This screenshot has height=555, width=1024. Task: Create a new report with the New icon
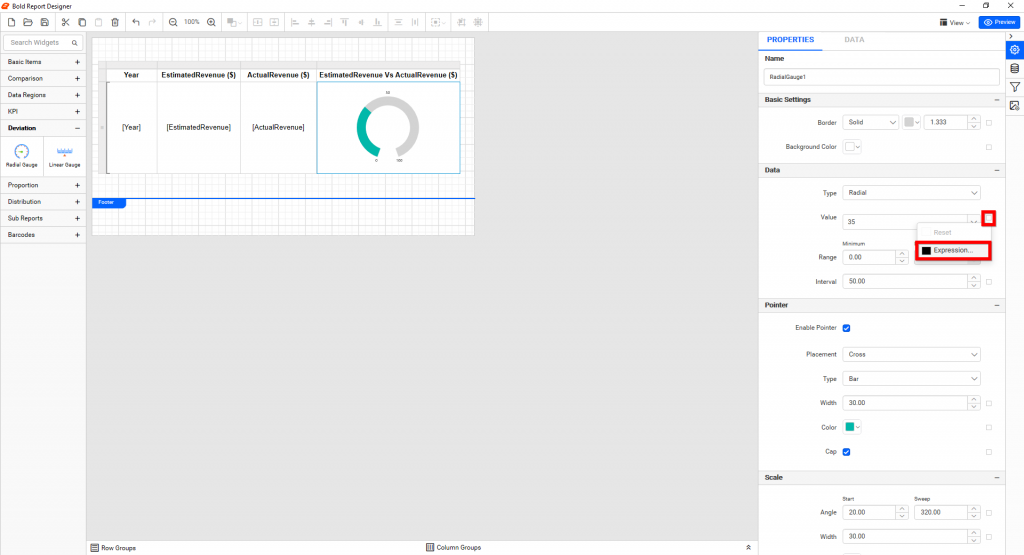tap(11, 22)
